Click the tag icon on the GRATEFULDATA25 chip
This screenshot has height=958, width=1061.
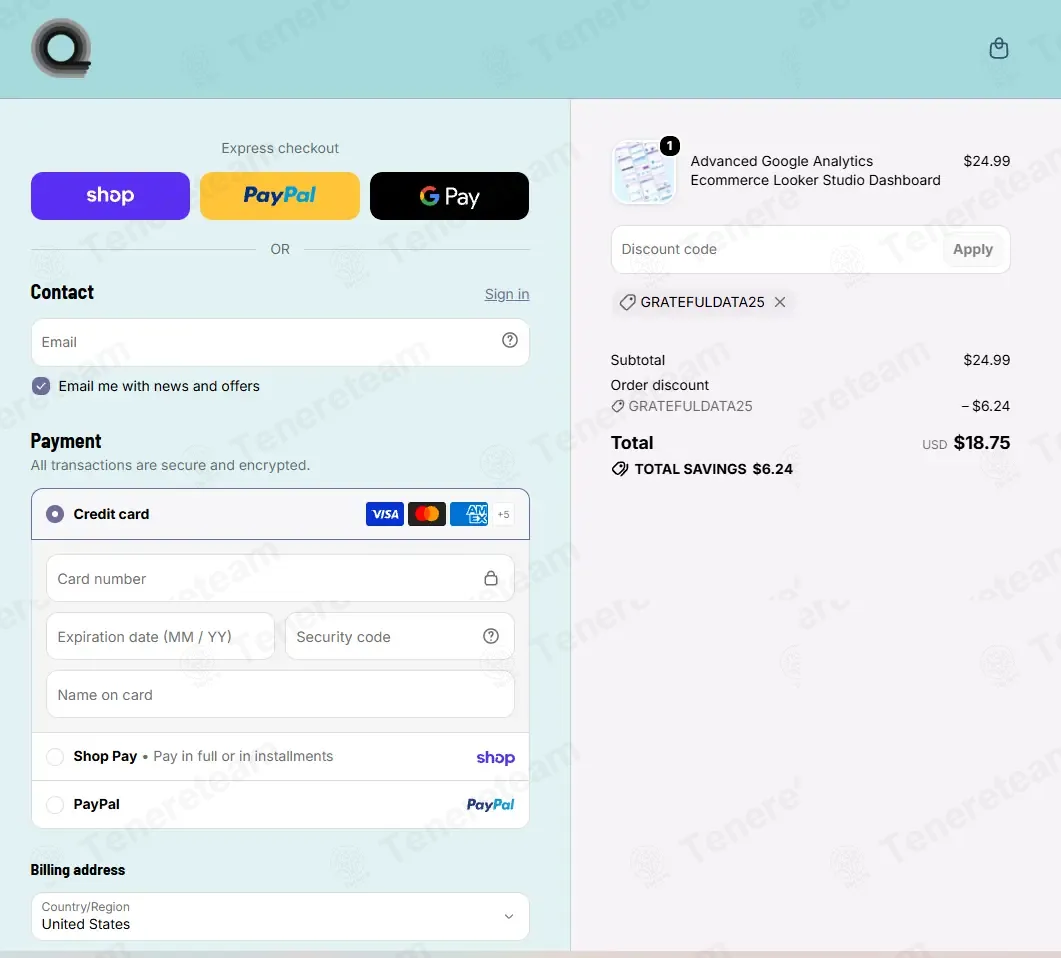click(x=627, y=302)
